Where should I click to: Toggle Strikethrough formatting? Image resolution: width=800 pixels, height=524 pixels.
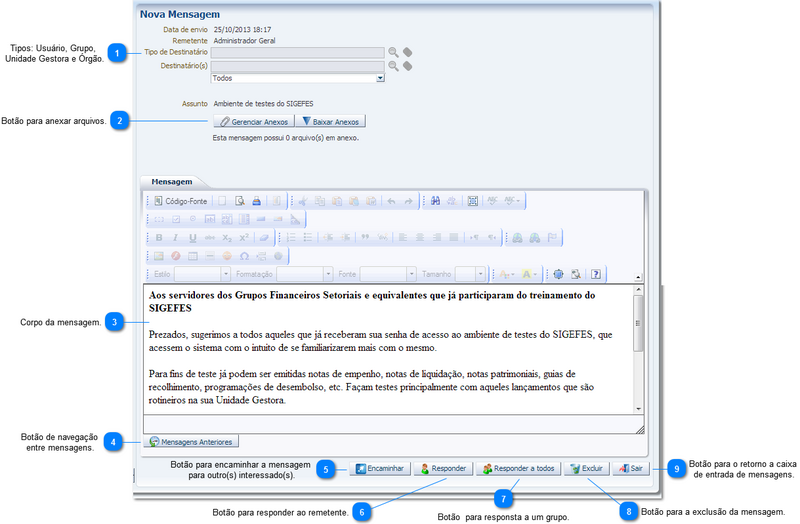point(210,238)
